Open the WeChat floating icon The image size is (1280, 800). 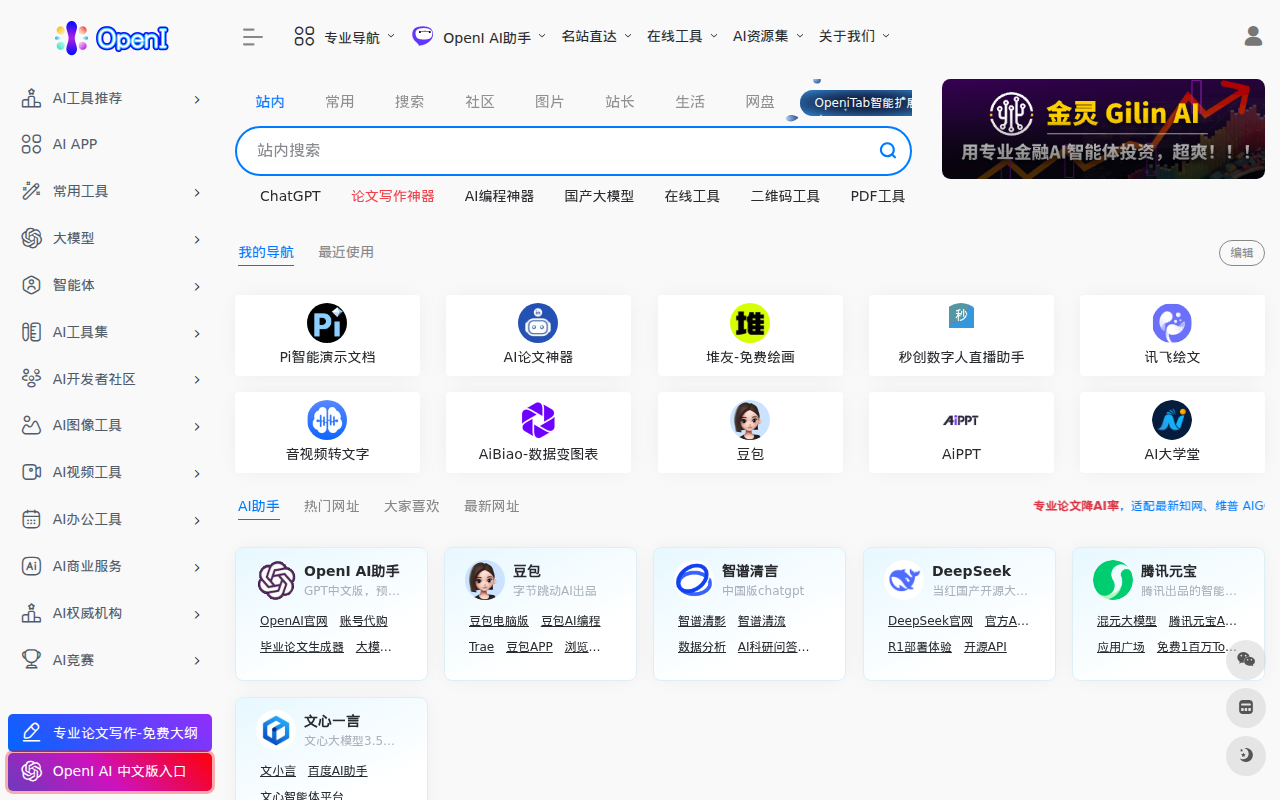pos(1246,659)
